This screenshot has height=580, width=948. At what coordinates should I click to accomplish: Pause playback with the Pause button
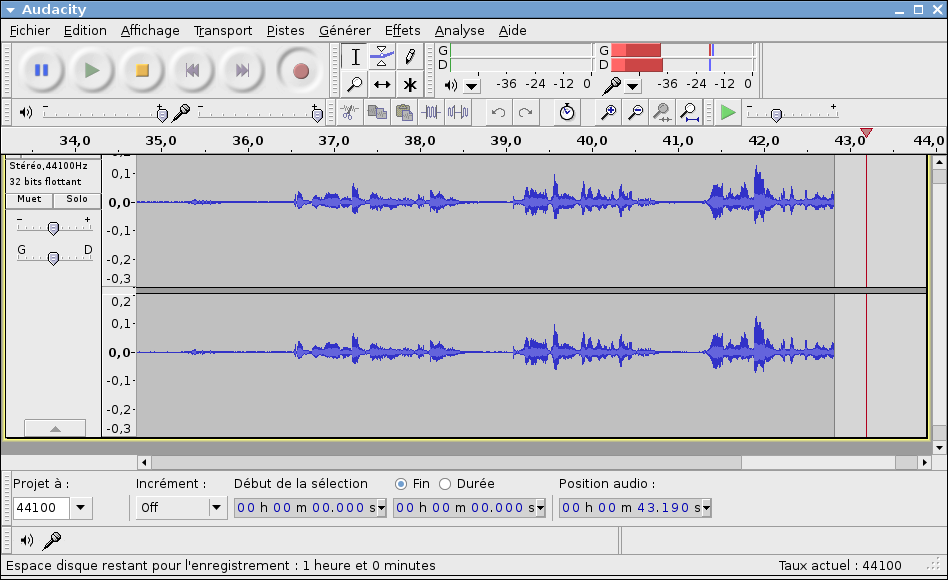[41, 71]
